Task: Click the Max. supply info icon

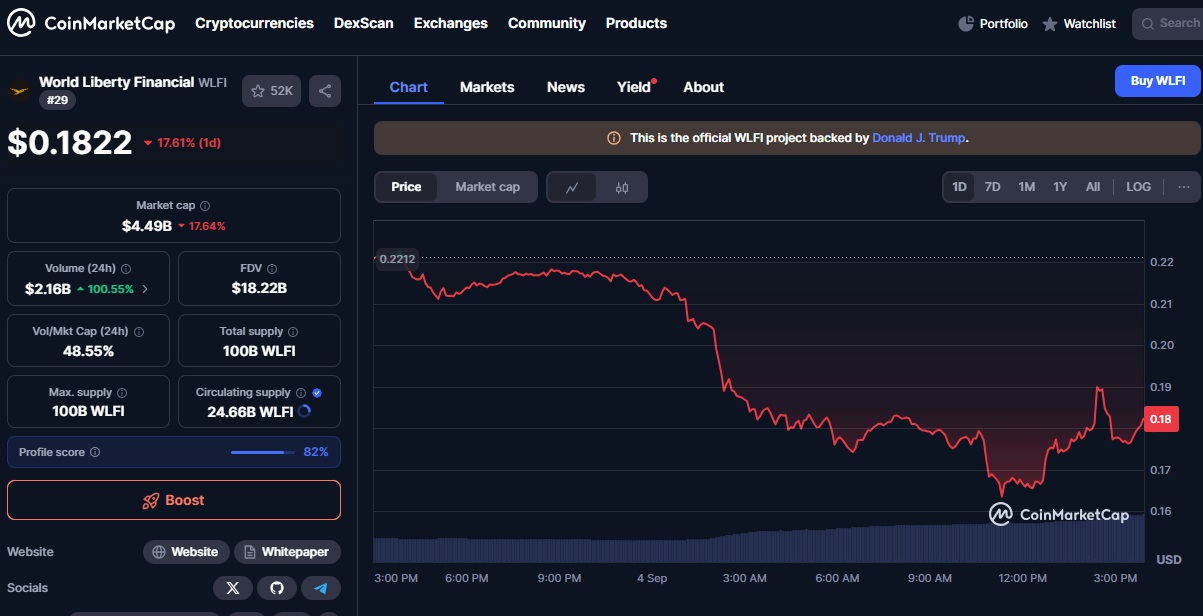Action: pos(122,393)
